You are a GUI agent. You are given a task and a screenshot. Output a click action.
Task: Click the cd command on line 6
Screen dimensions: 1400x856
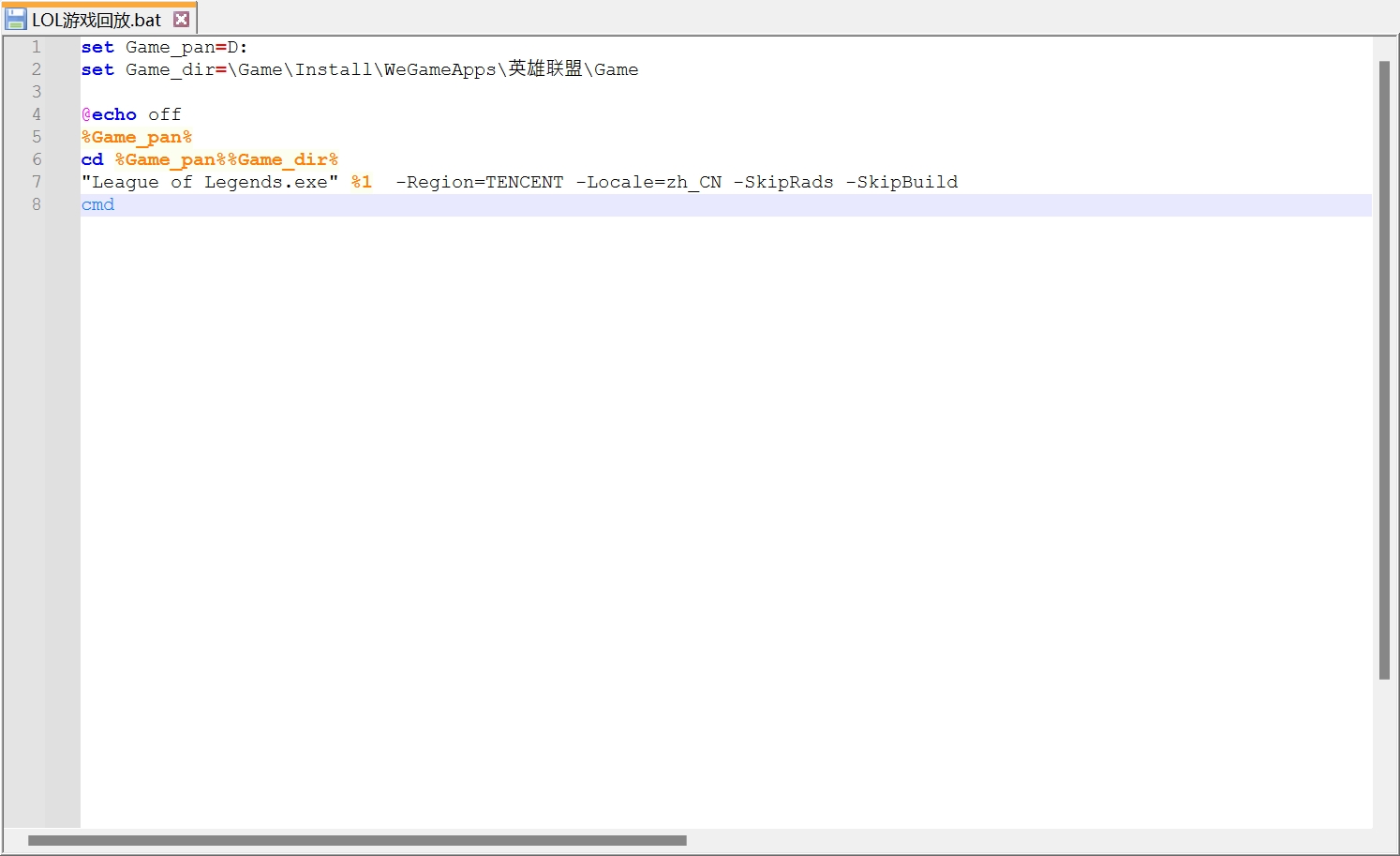[92, 159]
